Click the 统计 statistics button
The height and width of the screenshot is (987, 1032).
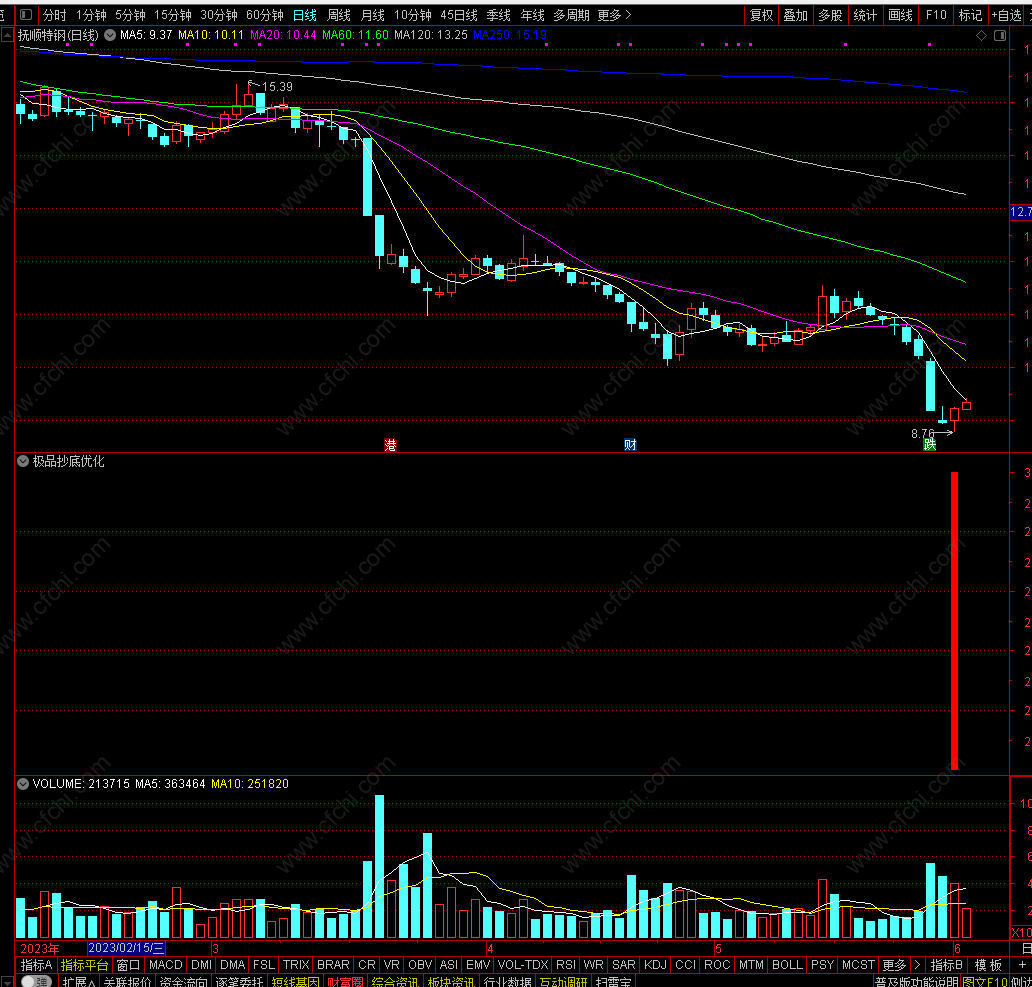[865, 14]
